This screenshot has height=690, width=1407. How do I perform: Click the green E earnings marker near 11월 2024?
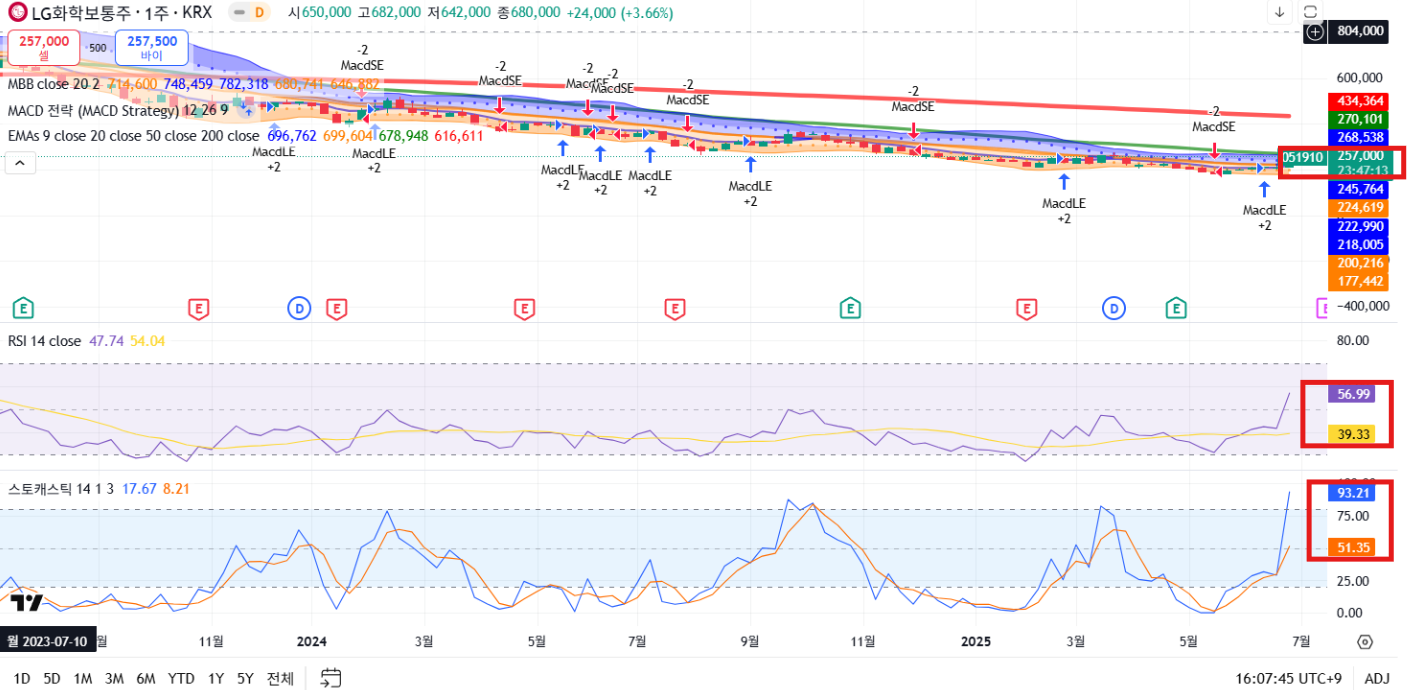(x=850, y=308)
